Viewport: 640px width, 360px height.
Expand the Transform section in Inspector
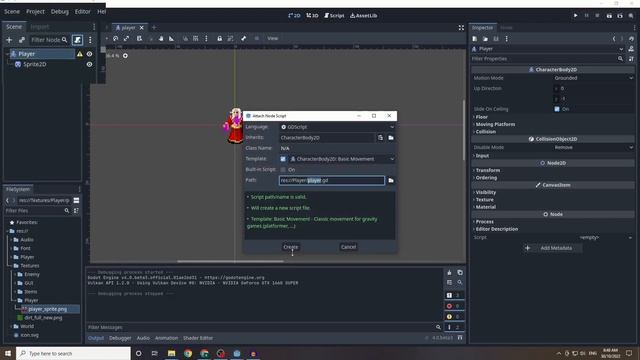[x=487, y=170]
